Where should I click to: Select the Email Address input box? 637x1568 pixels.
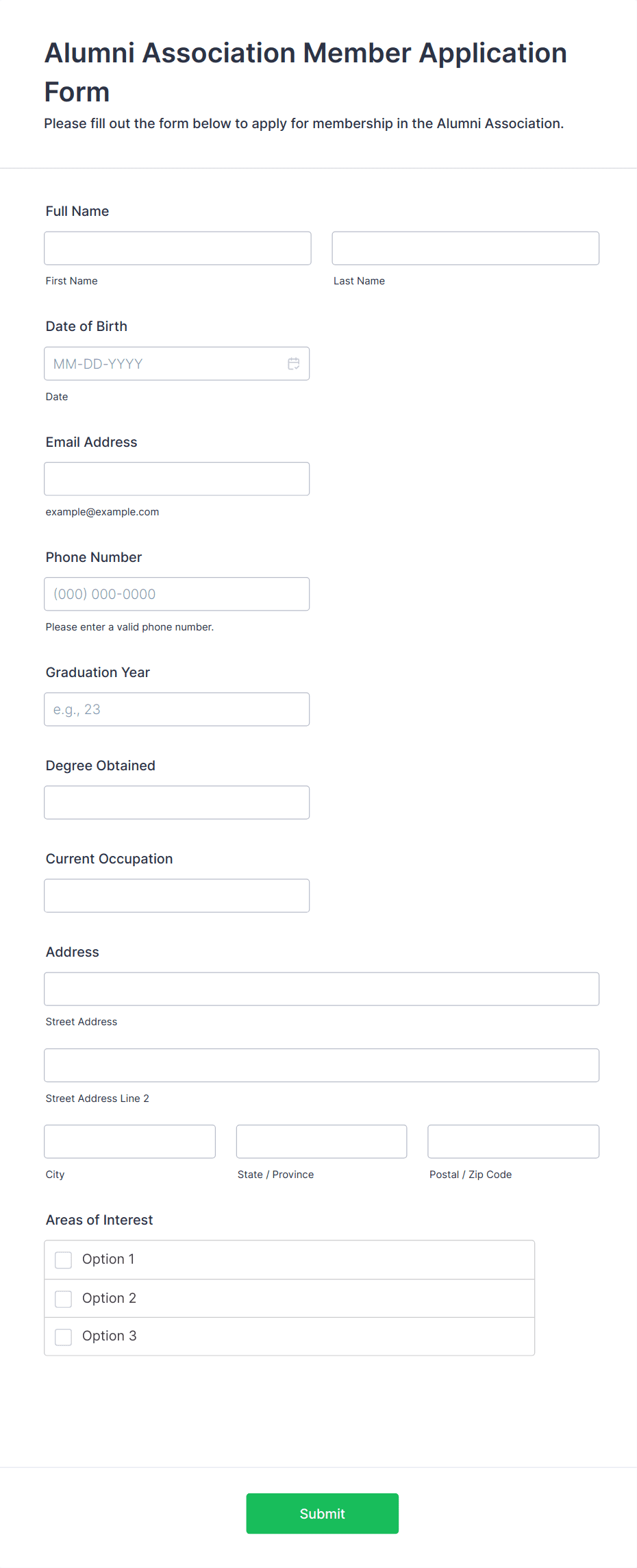[x=177, y=479]
